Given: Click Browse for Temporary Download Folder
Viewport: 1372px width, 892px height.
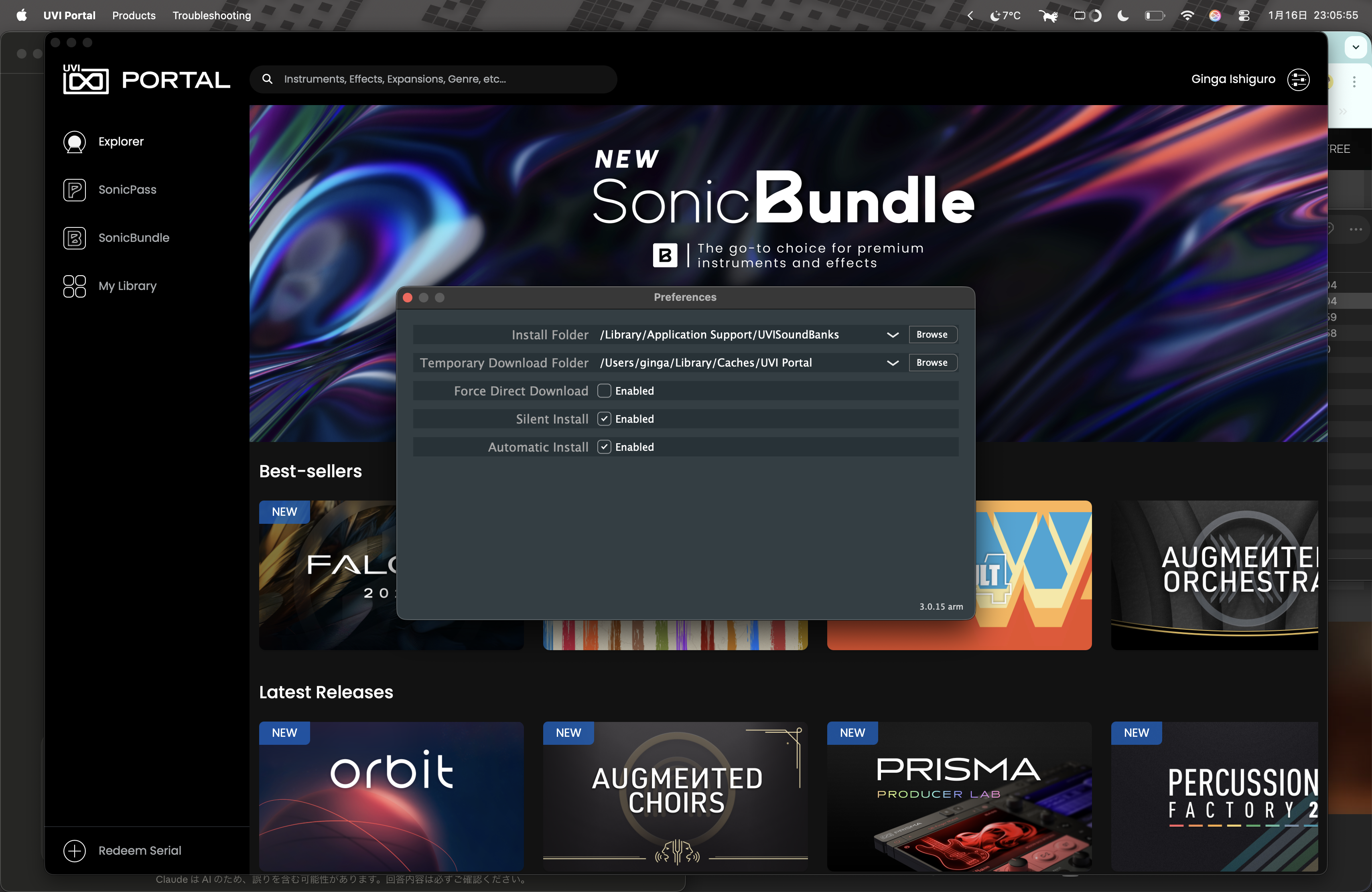Looking at the screenshot, I should 932,363.
